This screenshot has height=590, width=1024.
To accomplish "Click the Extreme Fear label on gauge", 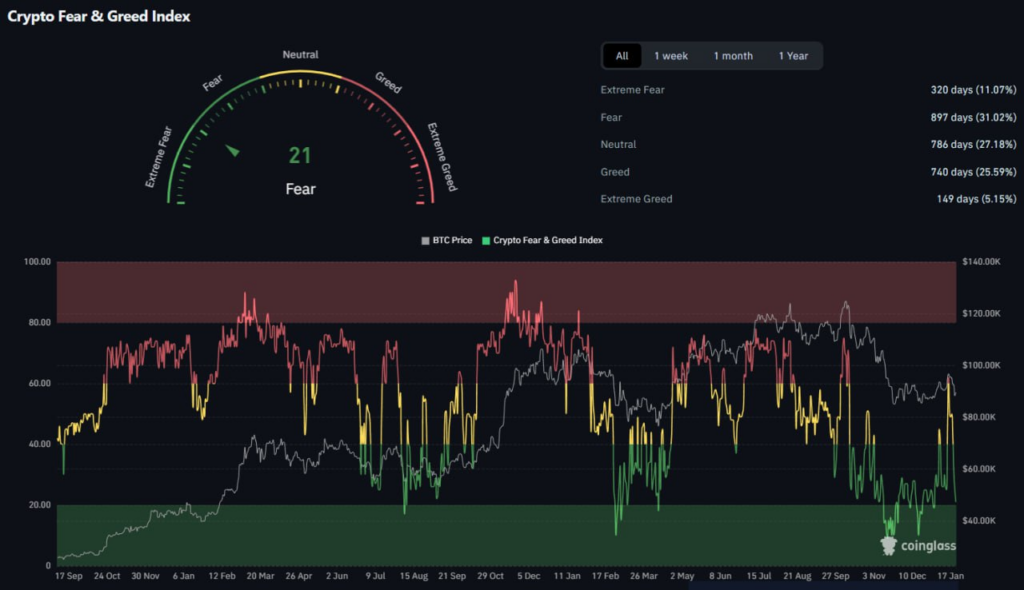I will click(x=158, y=157).
